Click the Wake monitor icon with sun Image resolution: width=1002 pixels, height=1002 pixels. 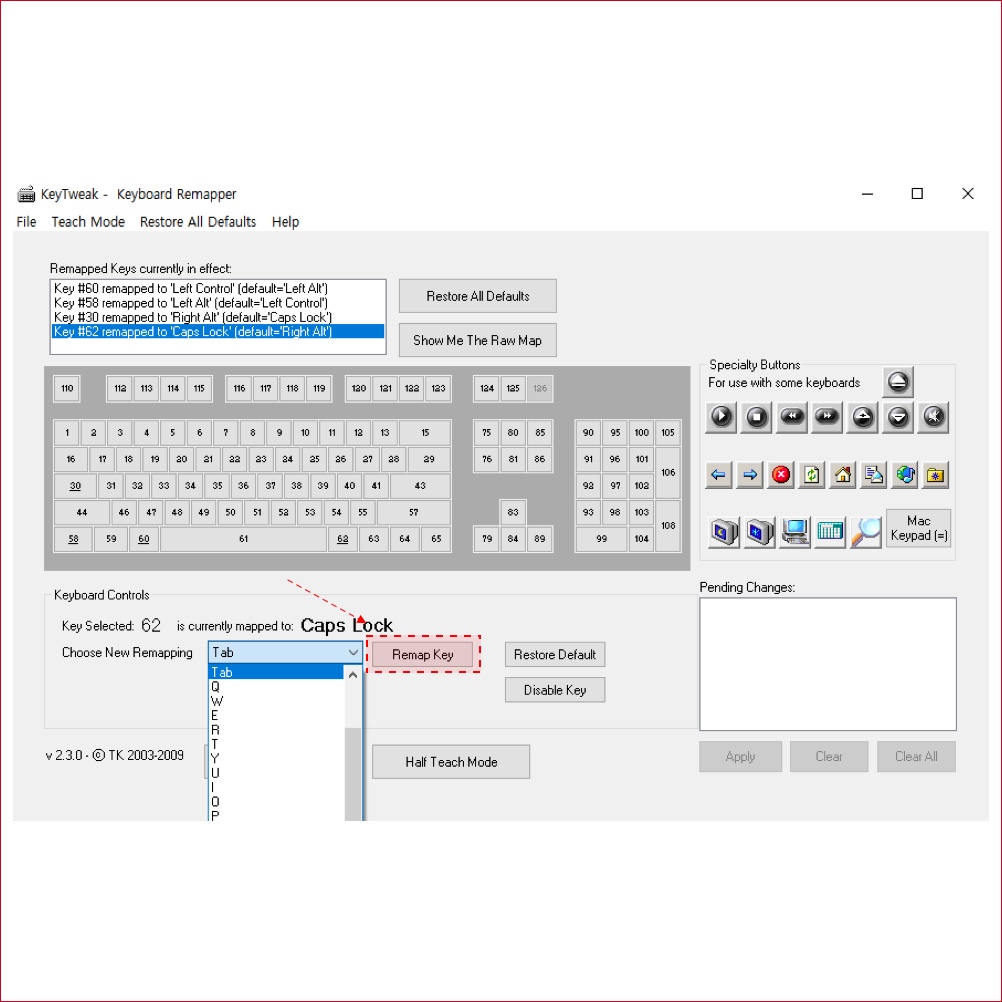pyautogui.click(x=760, y=532)
